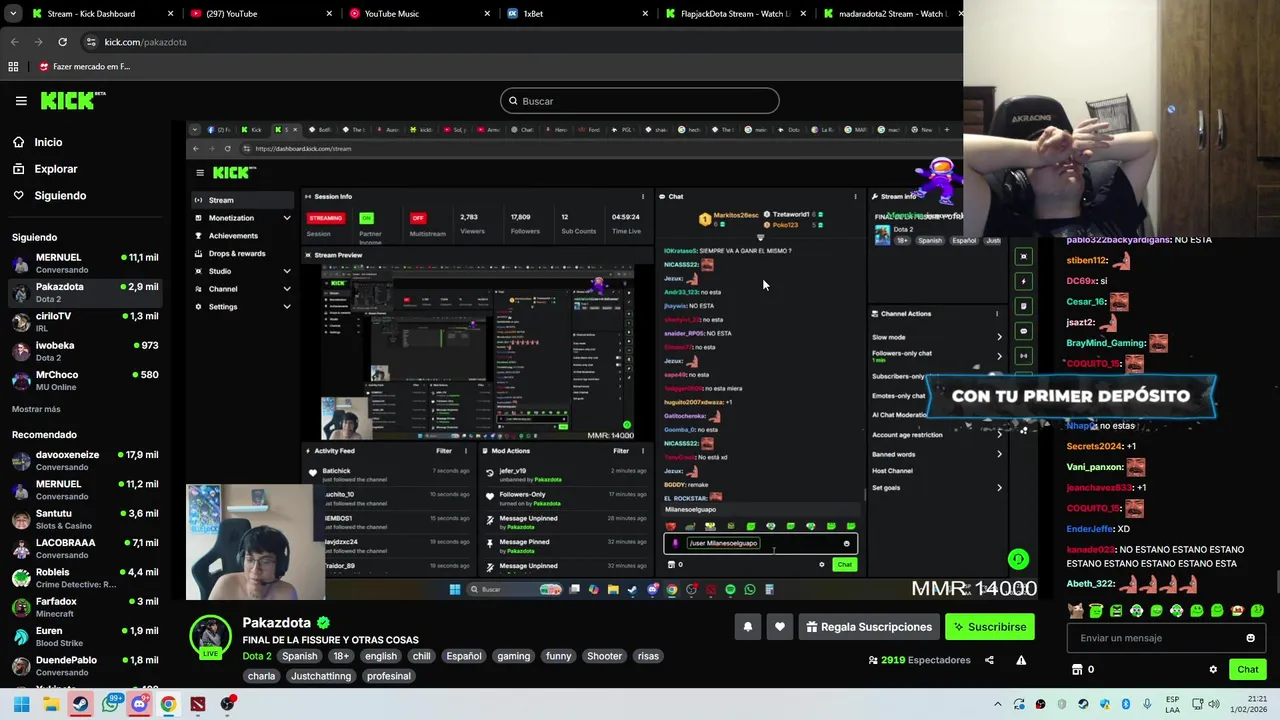Open the Windows Start menu
The height and width of the screenshot is (720, 1280).
point(21,704)
